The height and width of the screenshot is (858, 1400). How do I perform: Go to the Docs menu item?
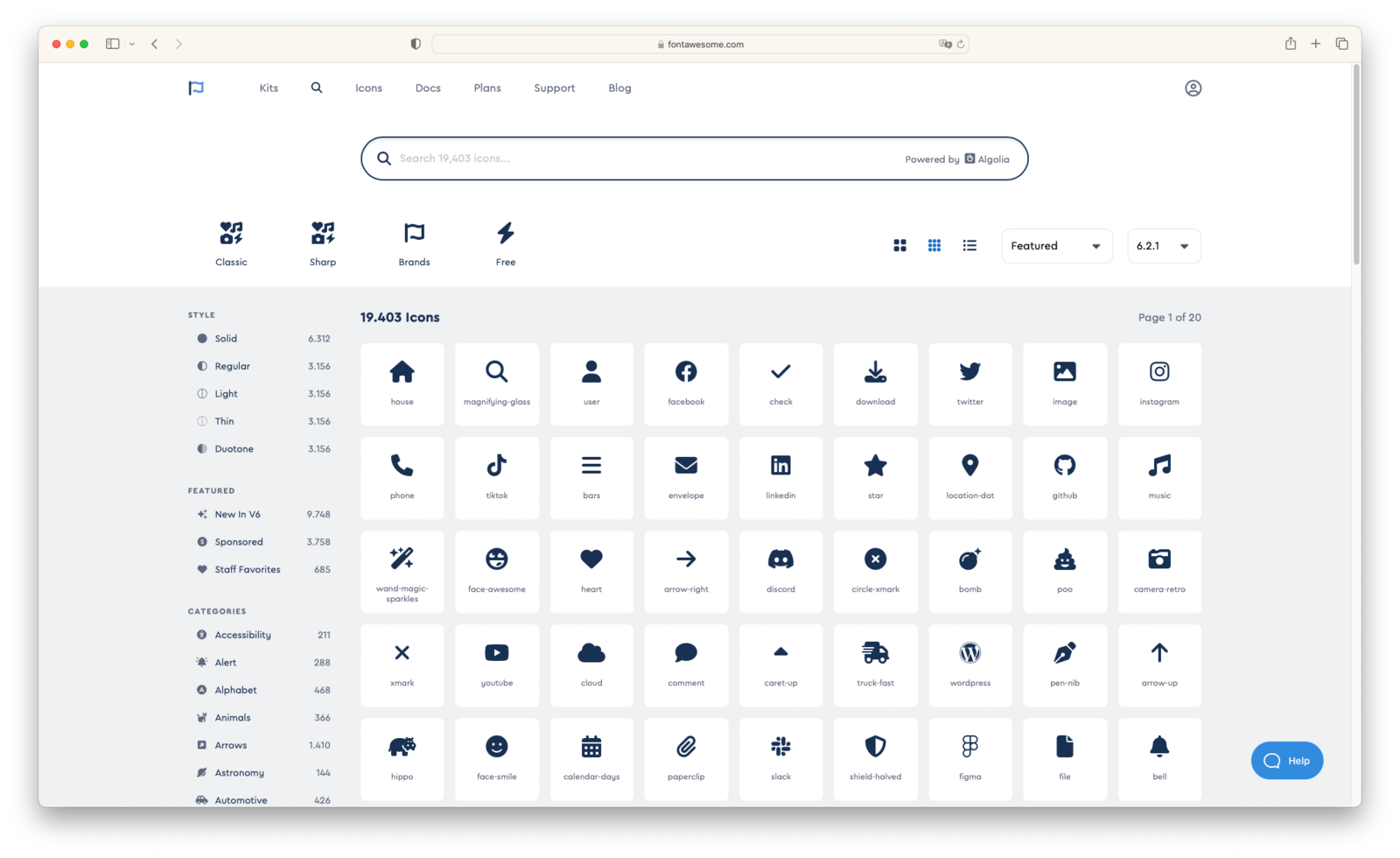click(428, 88)
